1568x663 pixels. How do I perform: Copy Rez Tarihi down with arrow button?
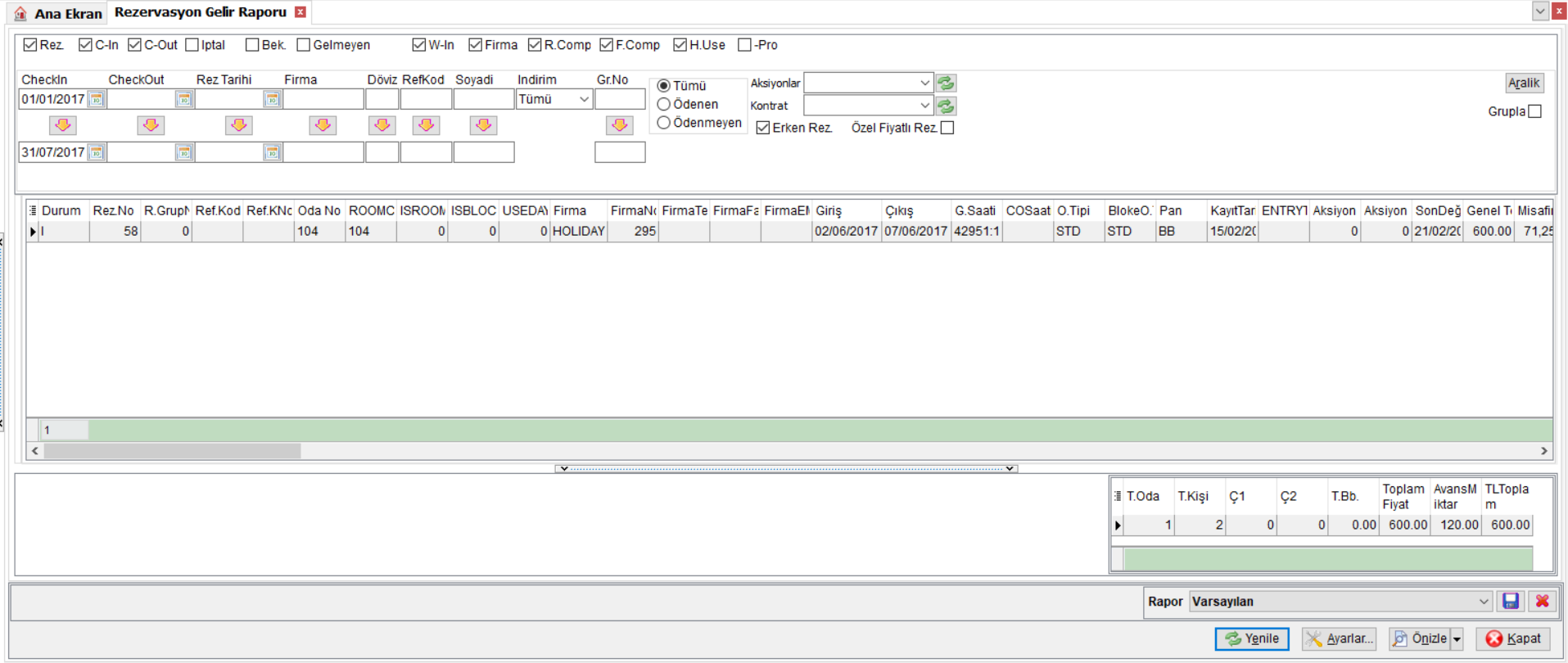[x=239, y=125]
